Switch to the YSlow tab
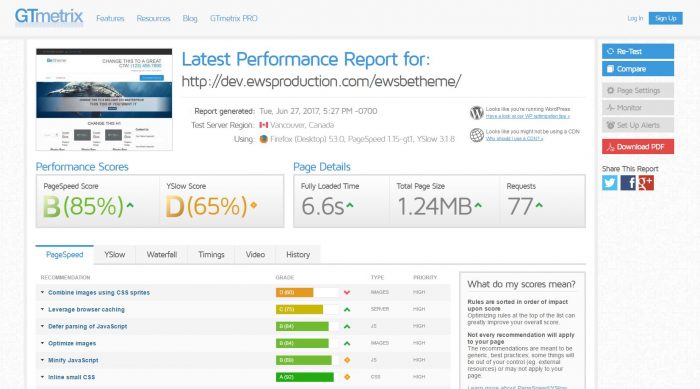 tap(115, 255)
